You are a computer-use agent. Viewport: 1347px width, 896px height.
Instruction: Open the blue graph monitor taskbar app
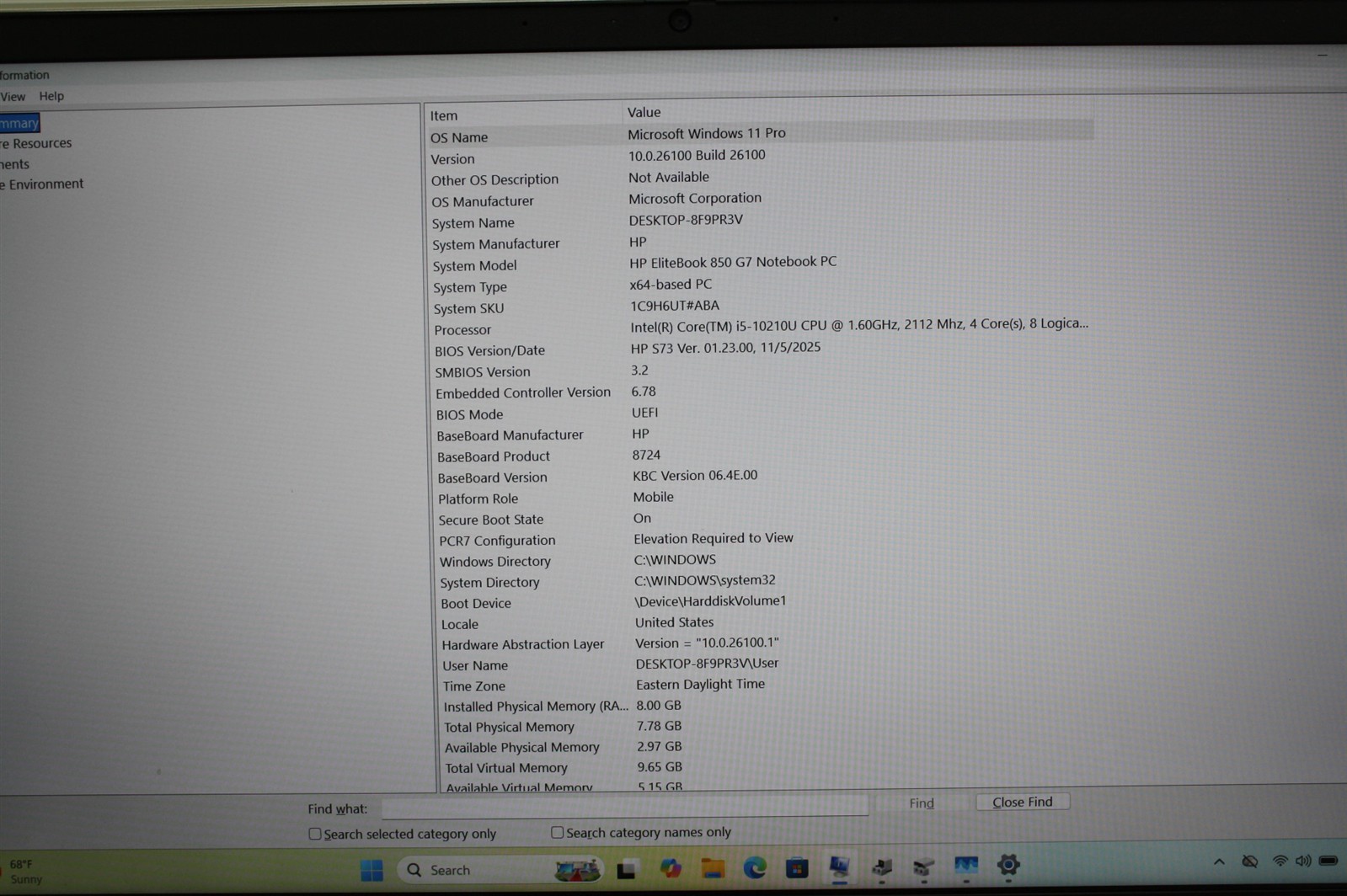966,866
